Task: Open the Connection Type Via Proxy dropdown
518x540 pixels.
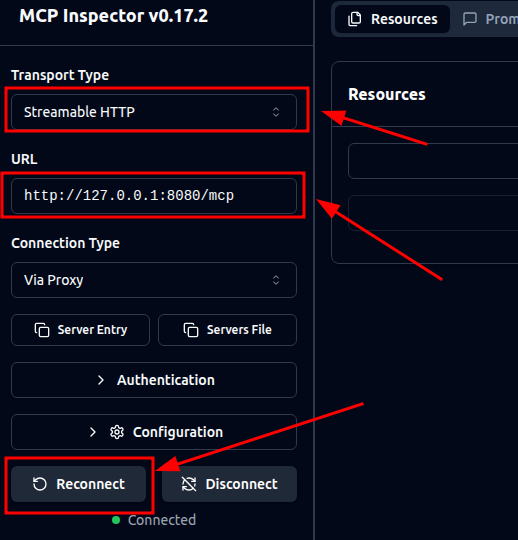Action: (x=154, y=280)
